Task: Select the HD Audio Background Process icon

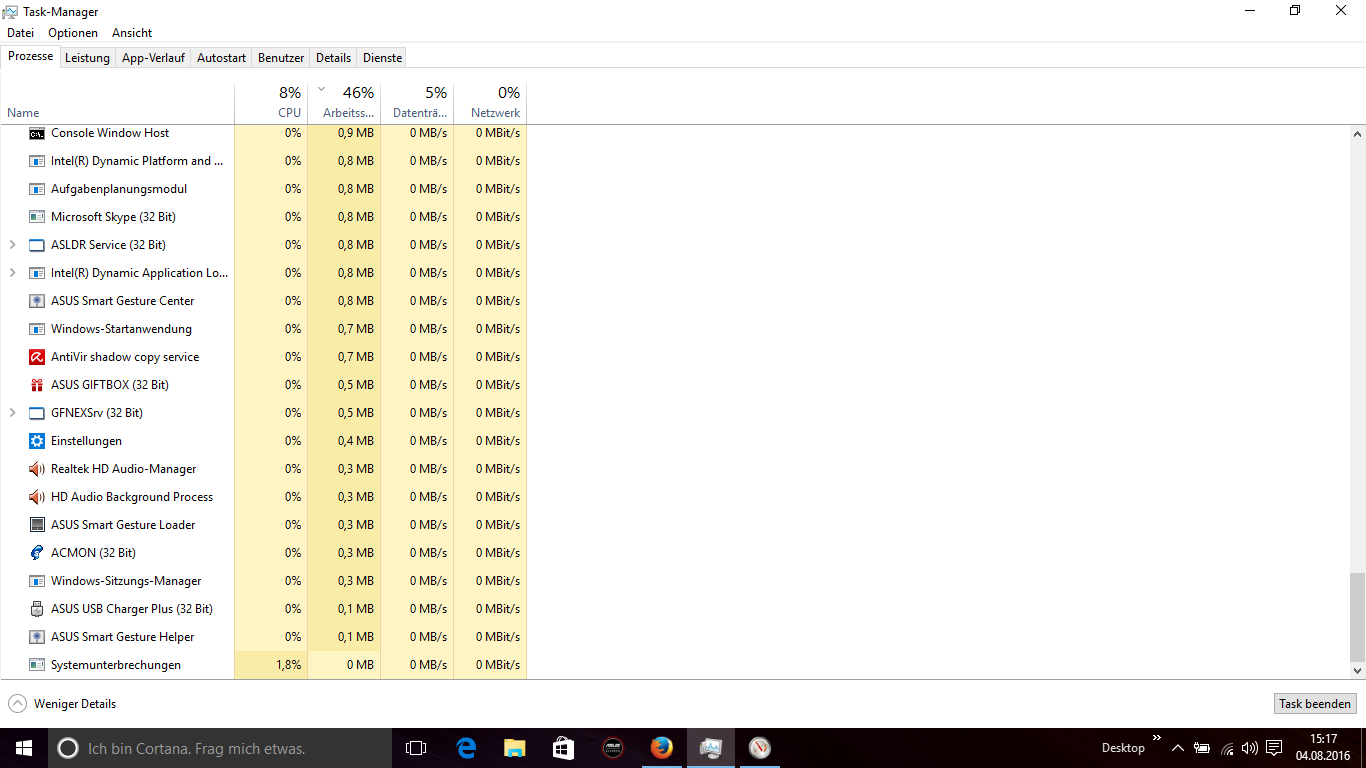Action: tap(37, 497)
